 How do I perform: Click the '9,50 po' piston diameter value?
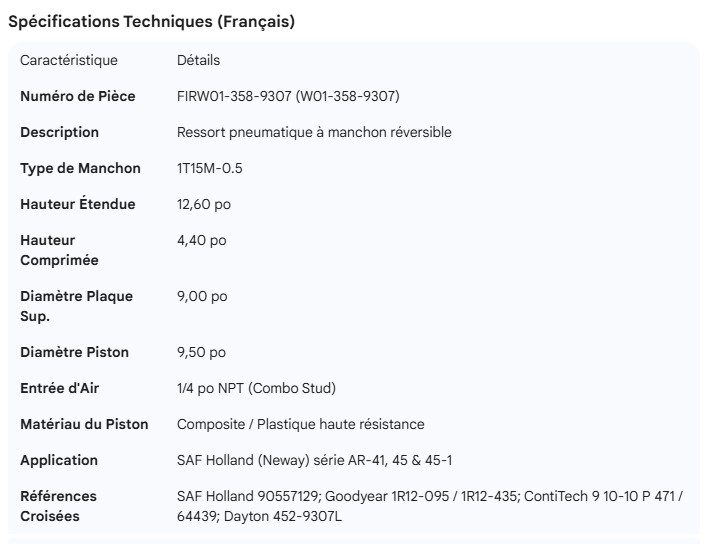(x=201, y=352)
